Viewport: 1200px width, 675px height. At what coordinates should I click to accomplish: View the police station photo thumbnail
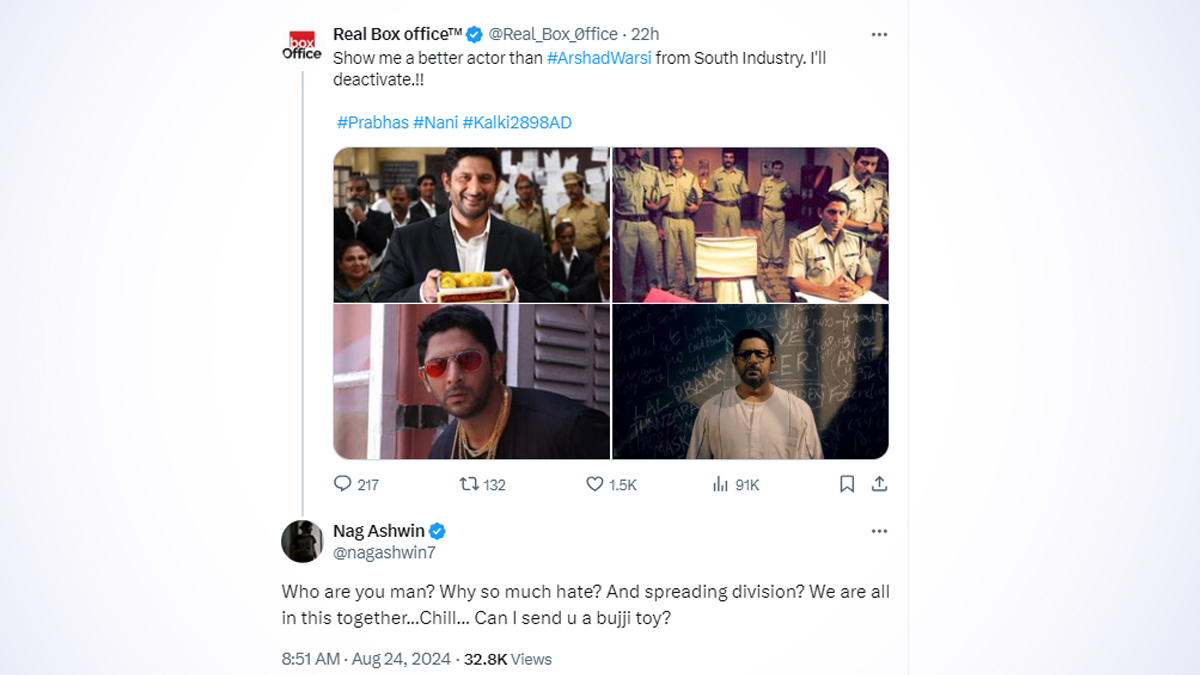tap(750, 225)
